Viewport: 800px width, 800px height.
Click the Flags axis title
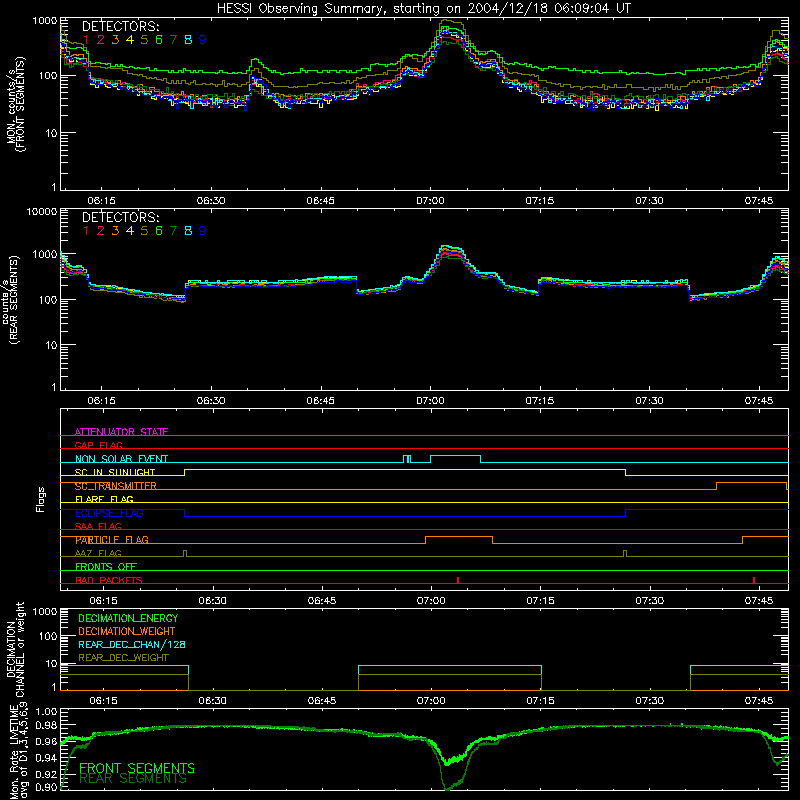point(40,499)
